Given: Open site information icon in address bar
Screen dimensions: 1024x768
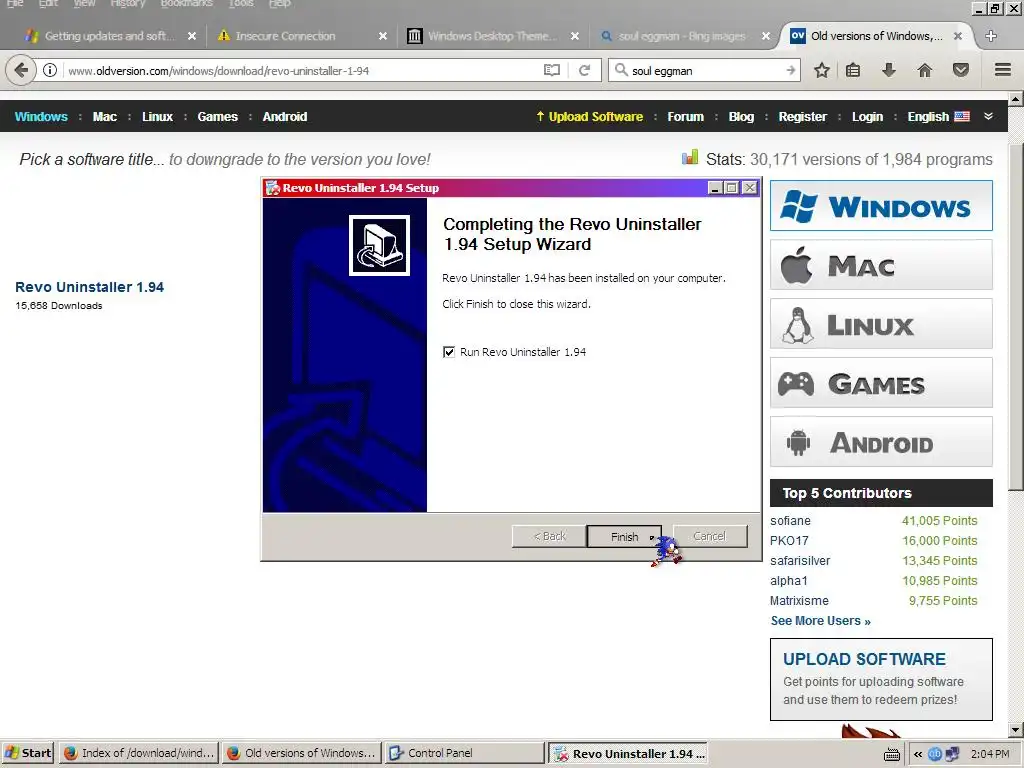Looking at the screenshot, I should tap(50, 71).
